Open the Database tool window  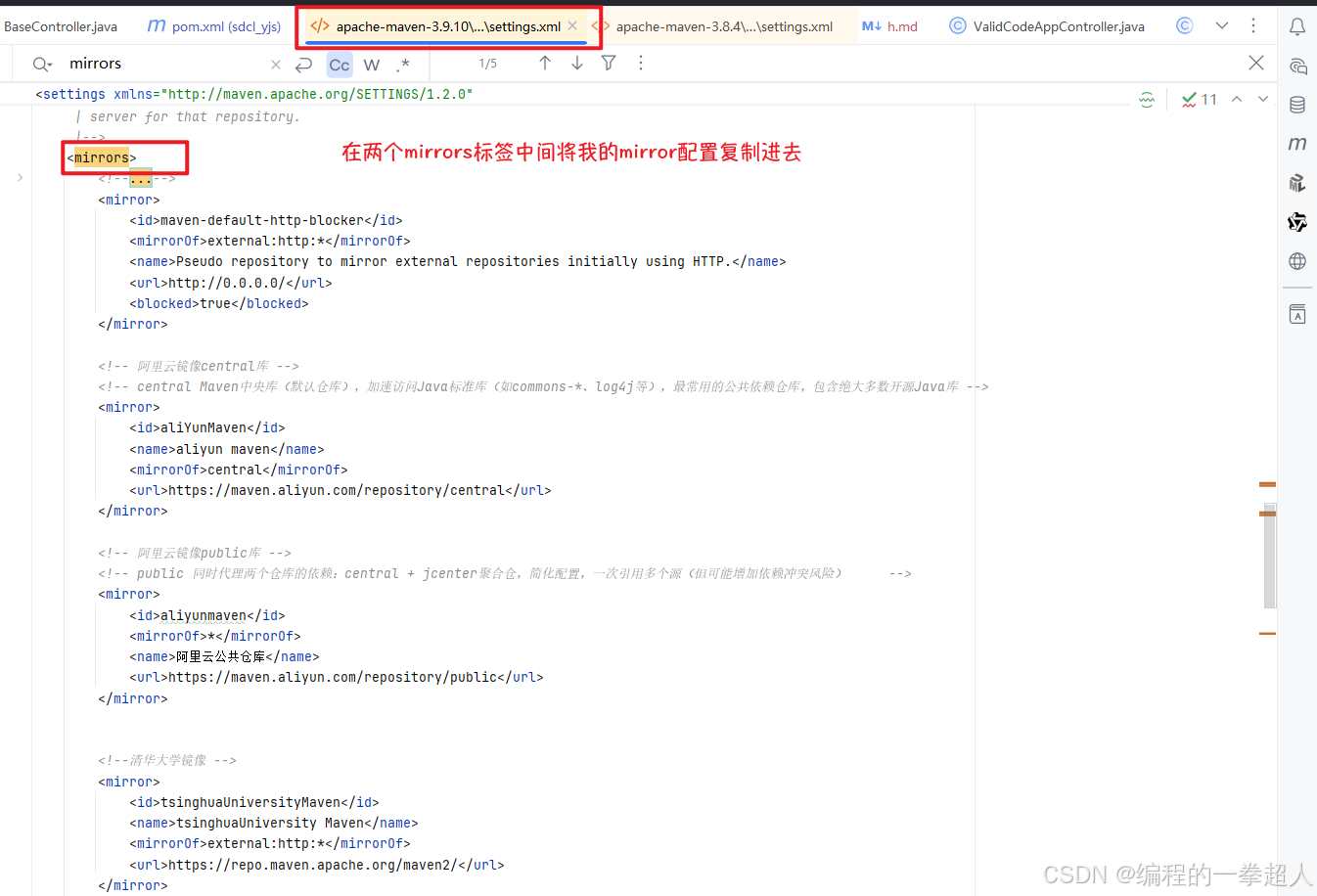click(x=1297, y=105)
